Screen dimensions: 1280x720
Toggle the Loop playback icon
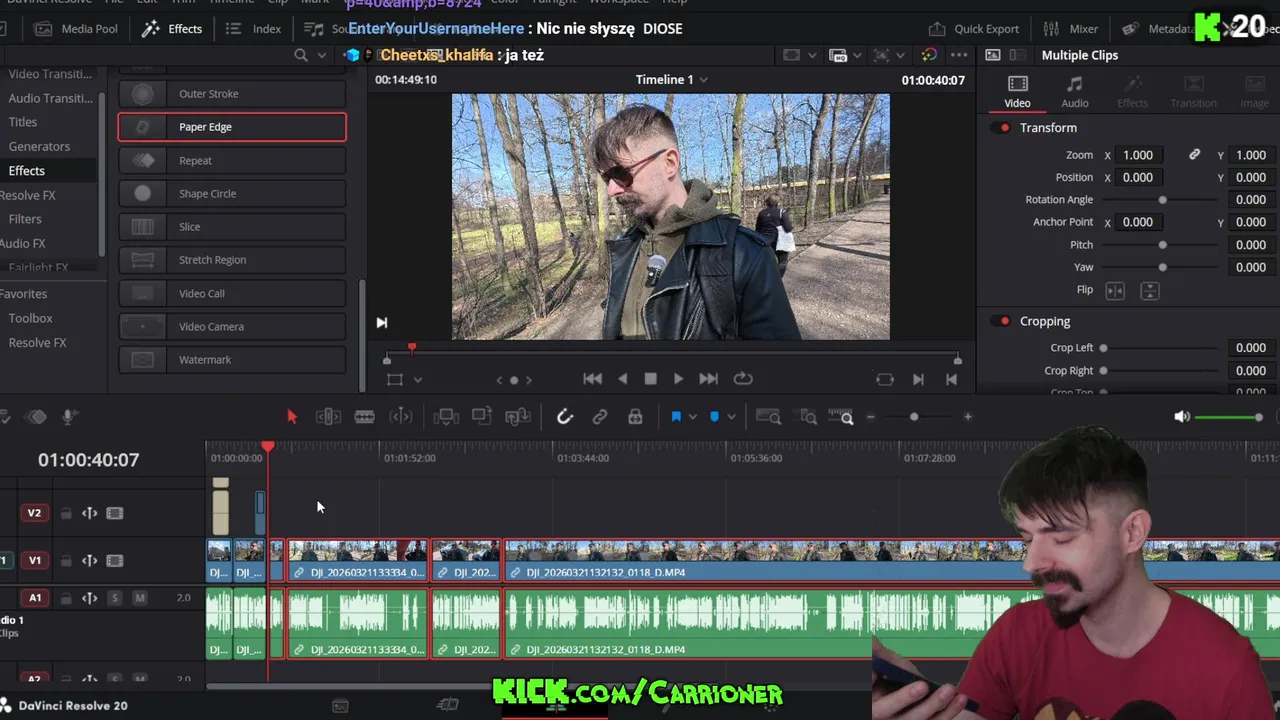[x=742, y=379]
